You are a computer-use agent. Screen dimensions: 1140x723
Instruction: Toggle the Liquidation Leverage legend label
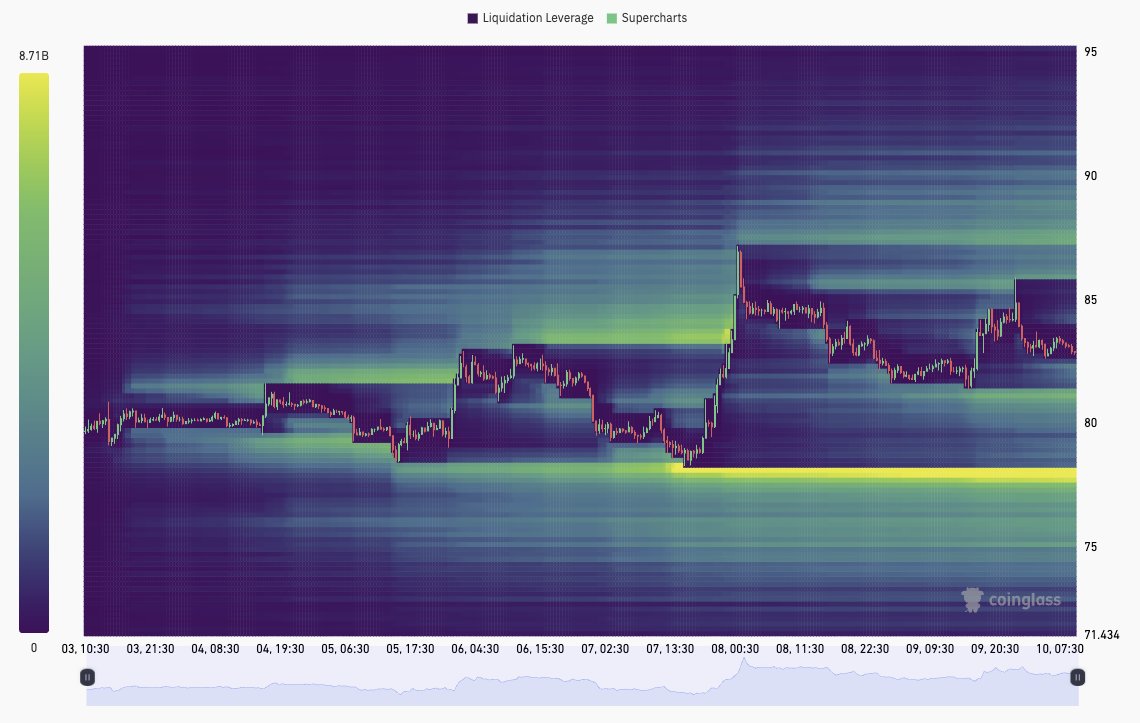point(538,18)
